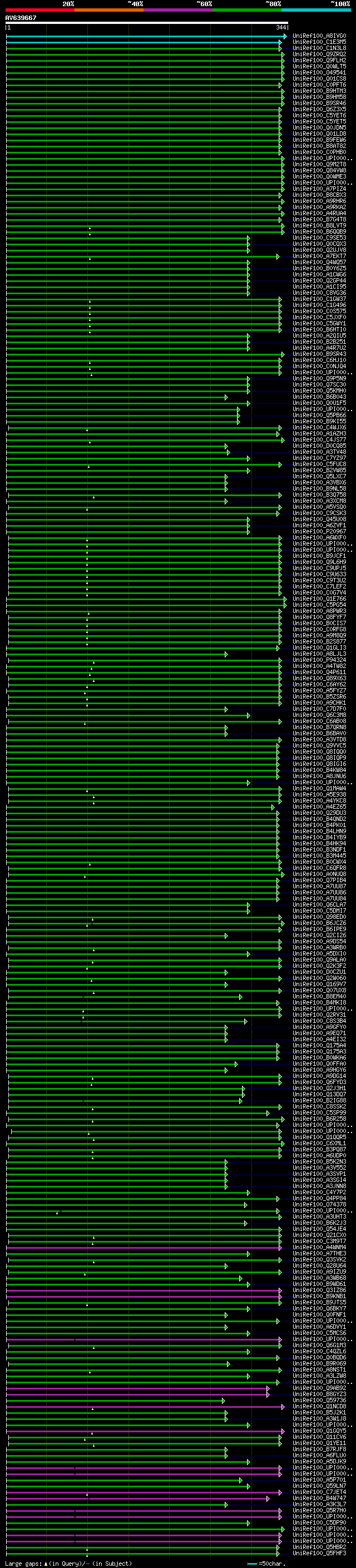
Task: Open hit UniRef100_C5YET6
Action: pos(319,115)
